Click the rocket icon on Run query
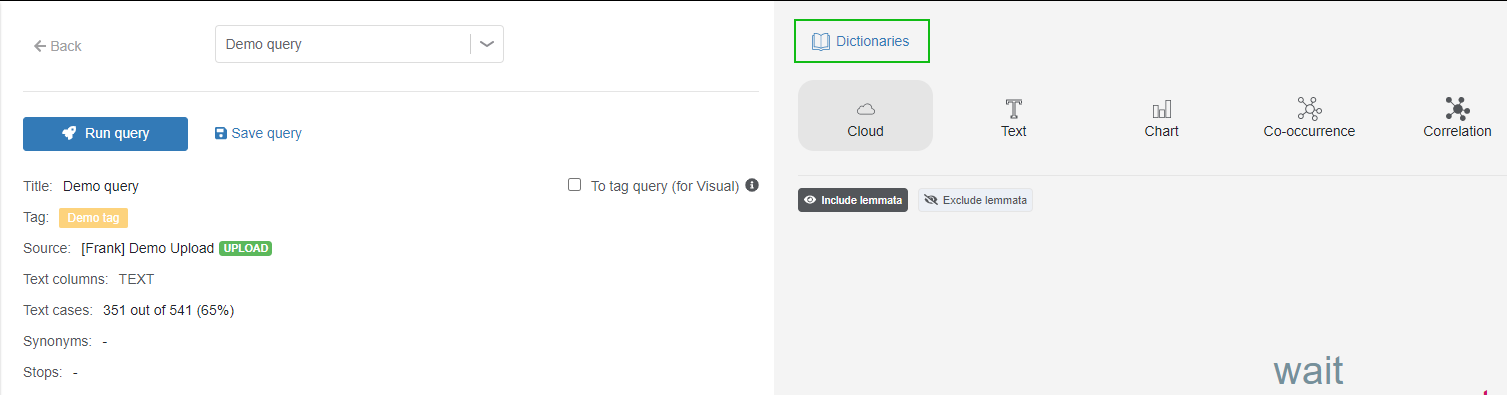This screenshot has height=395, width=1507. click(x=70, y=133)
